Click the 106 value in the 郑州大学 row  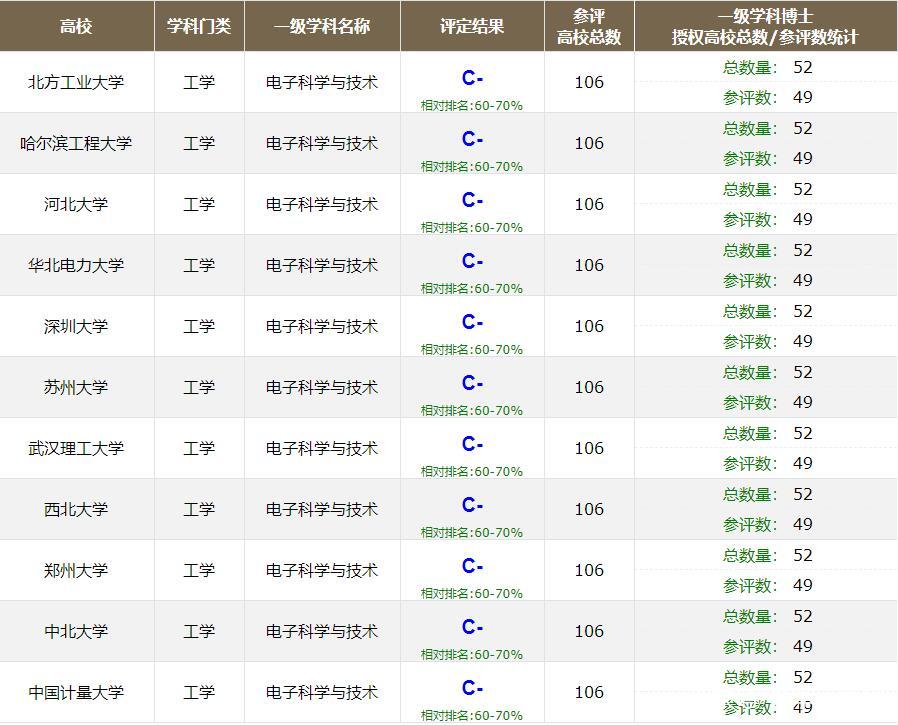[589, 570]
